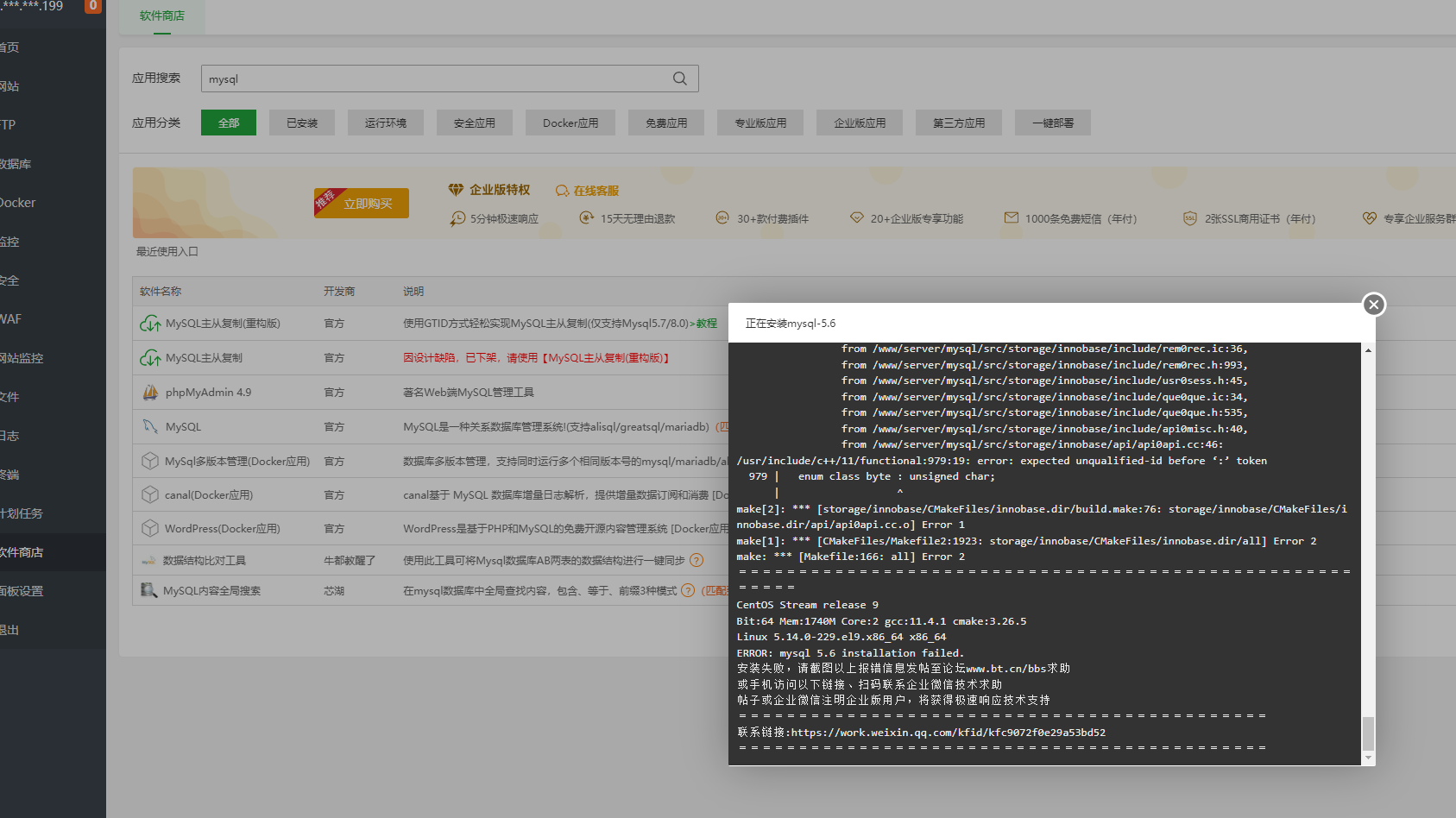This screenshot has width=1456, height=818.
Task: Click the 专享企业服务群 icon
Action: (x=1370, y=218)
